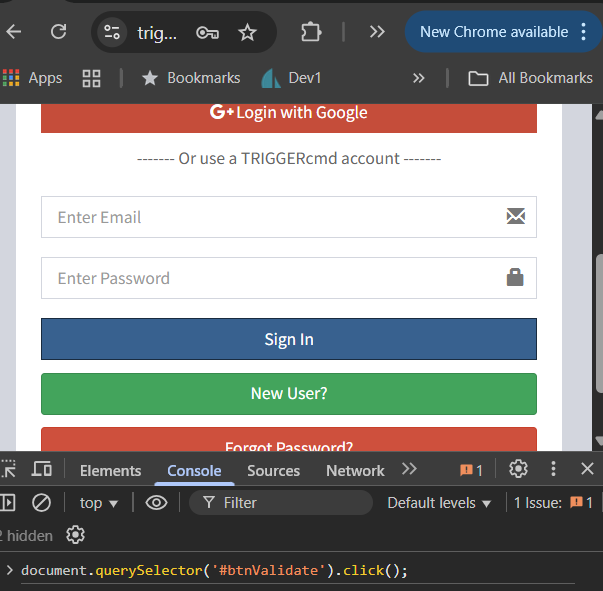Switch to the Elements tab
The height and width of the screenshot is (591, 603).
[x=110, y=471]
